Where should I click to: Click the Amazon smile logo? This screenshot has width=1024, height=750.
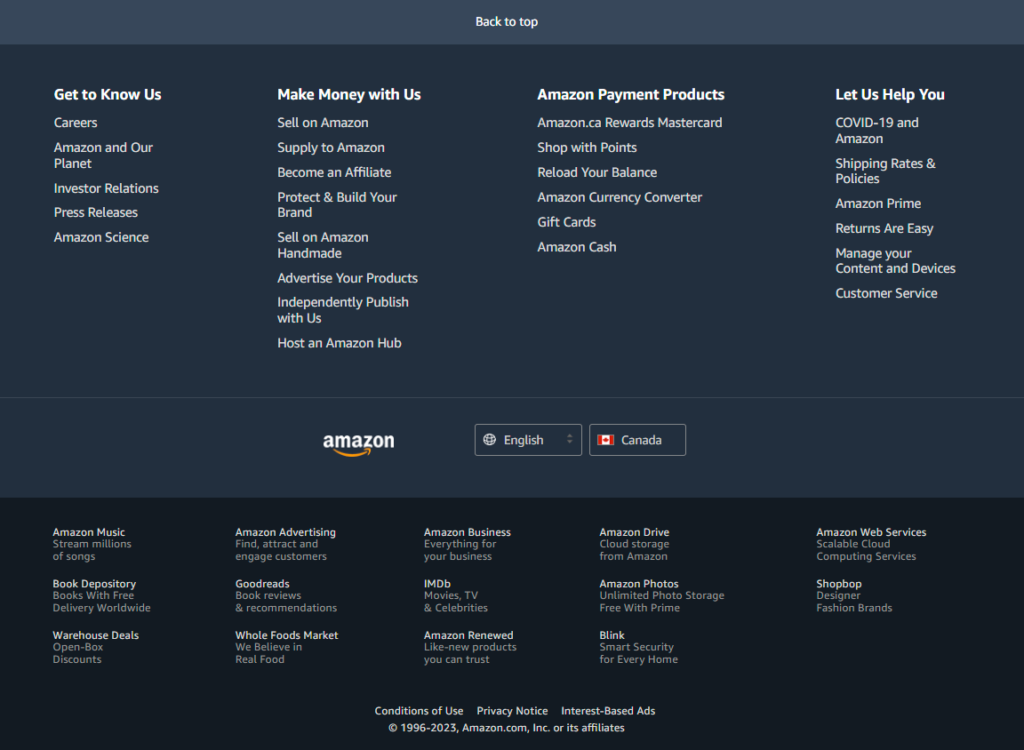359,444
